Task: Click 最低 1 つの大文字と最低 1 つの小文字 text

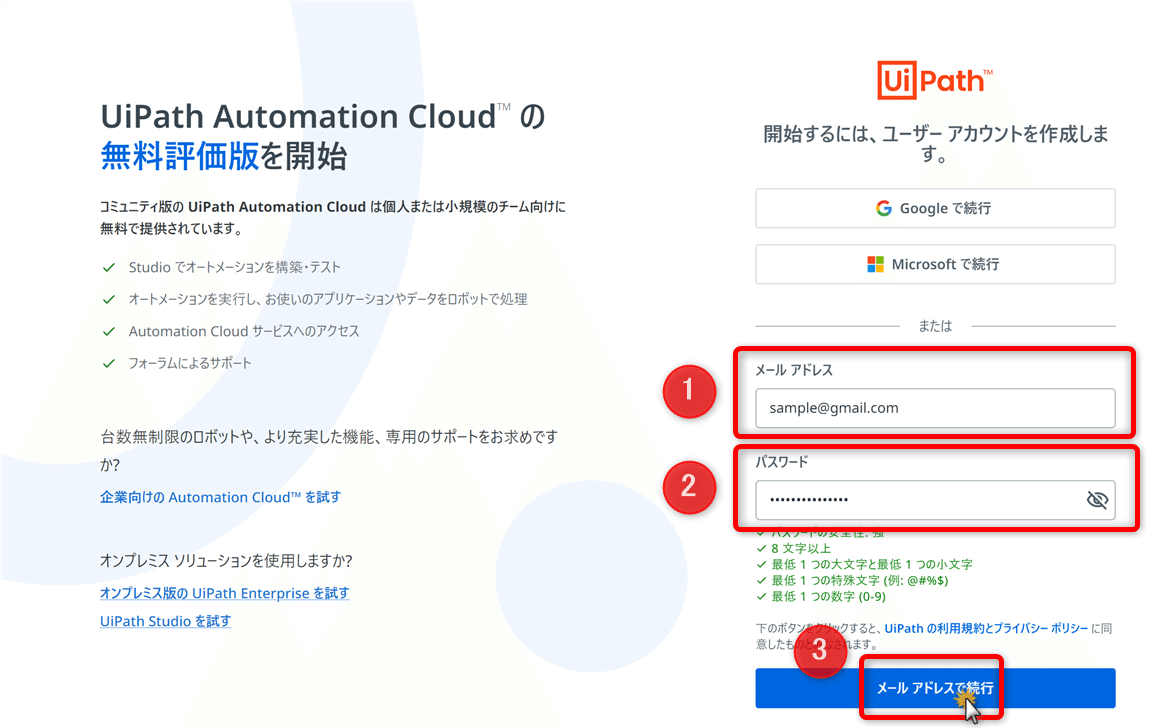Action: 872,564
